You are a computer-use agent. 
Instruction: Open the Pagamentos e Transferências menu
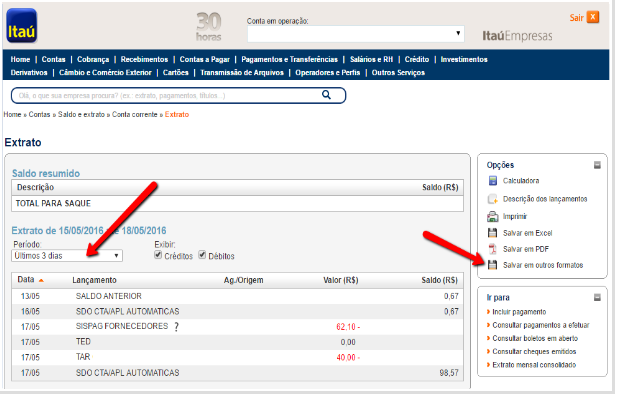290,59
